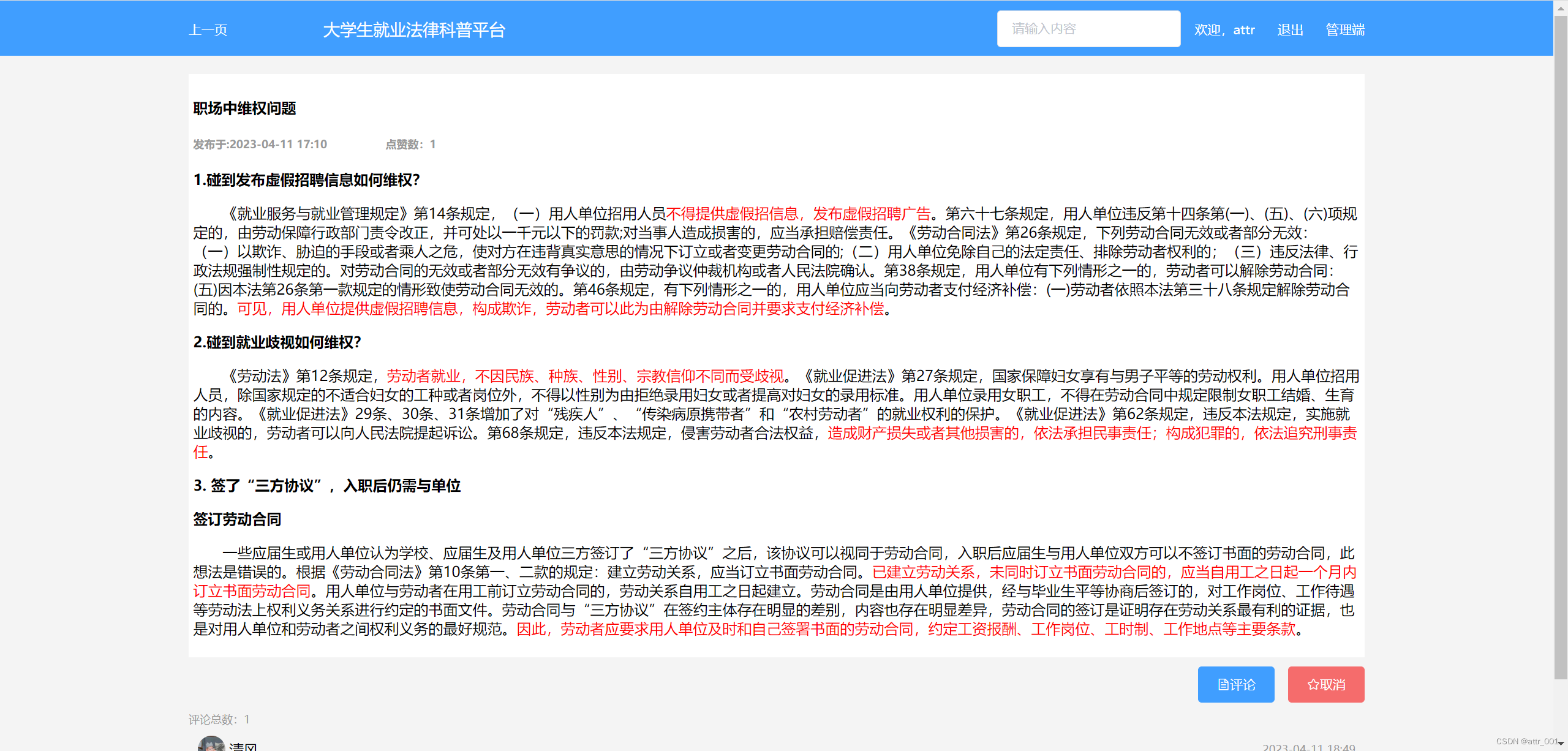This screenshot has height=751, width=1568.
Task: Click the document icon on 评论 button
Action: 1223,685
